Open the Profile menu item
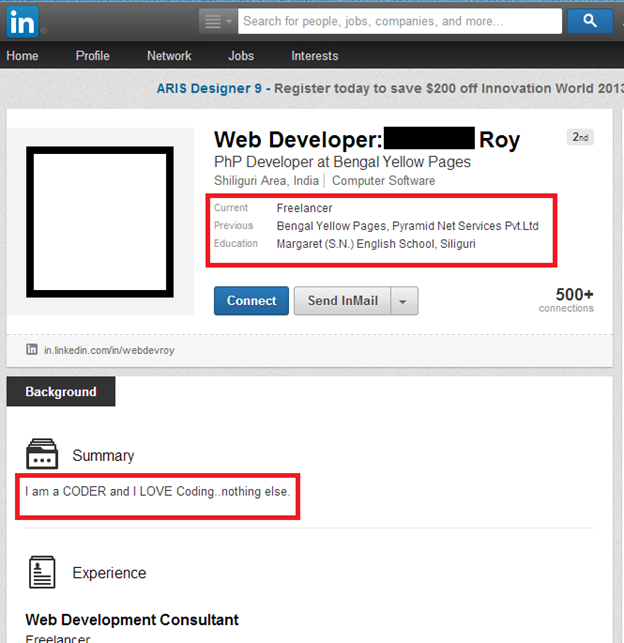The image size is (624, 643). (x=93, y=56)
